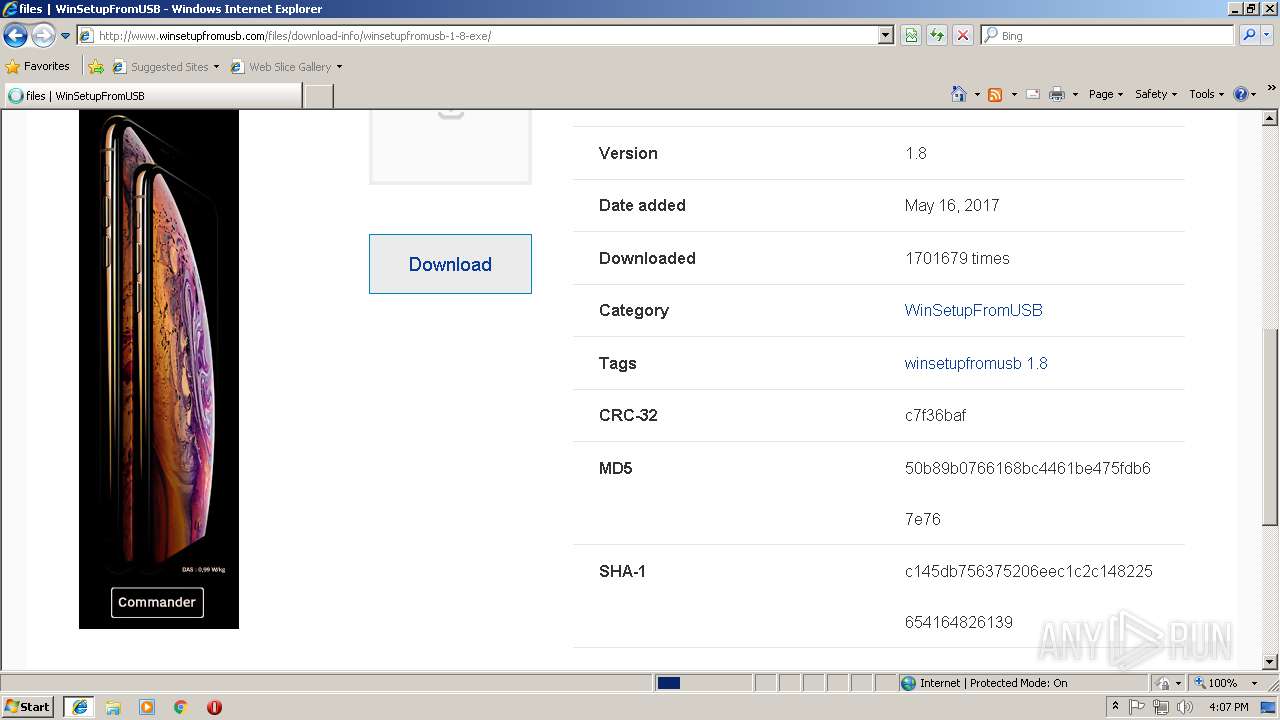Open the winsetupfromusb 1.8 tag link
Screen dimensions: 1280x720
click(x=976, y=363)
